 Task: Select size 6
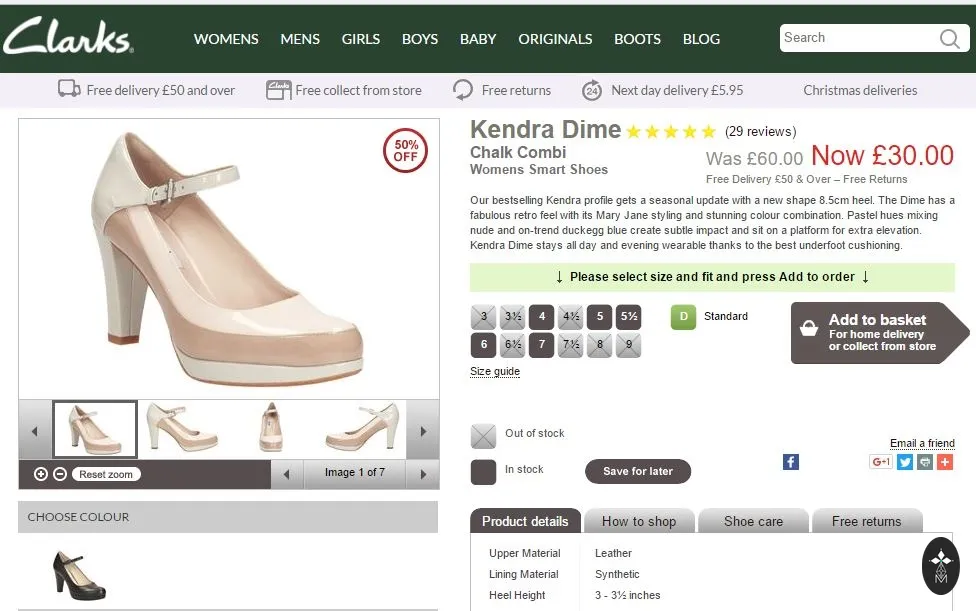coord(484,345)
